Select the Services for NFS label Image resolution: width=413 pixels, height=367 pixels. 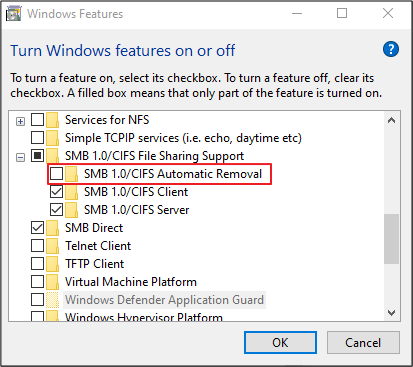pyautogui.click(x=107, y=120)
